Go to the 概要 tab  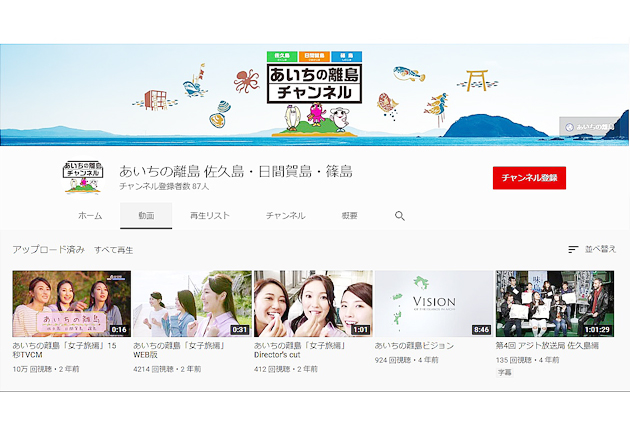tap(349, 216)
